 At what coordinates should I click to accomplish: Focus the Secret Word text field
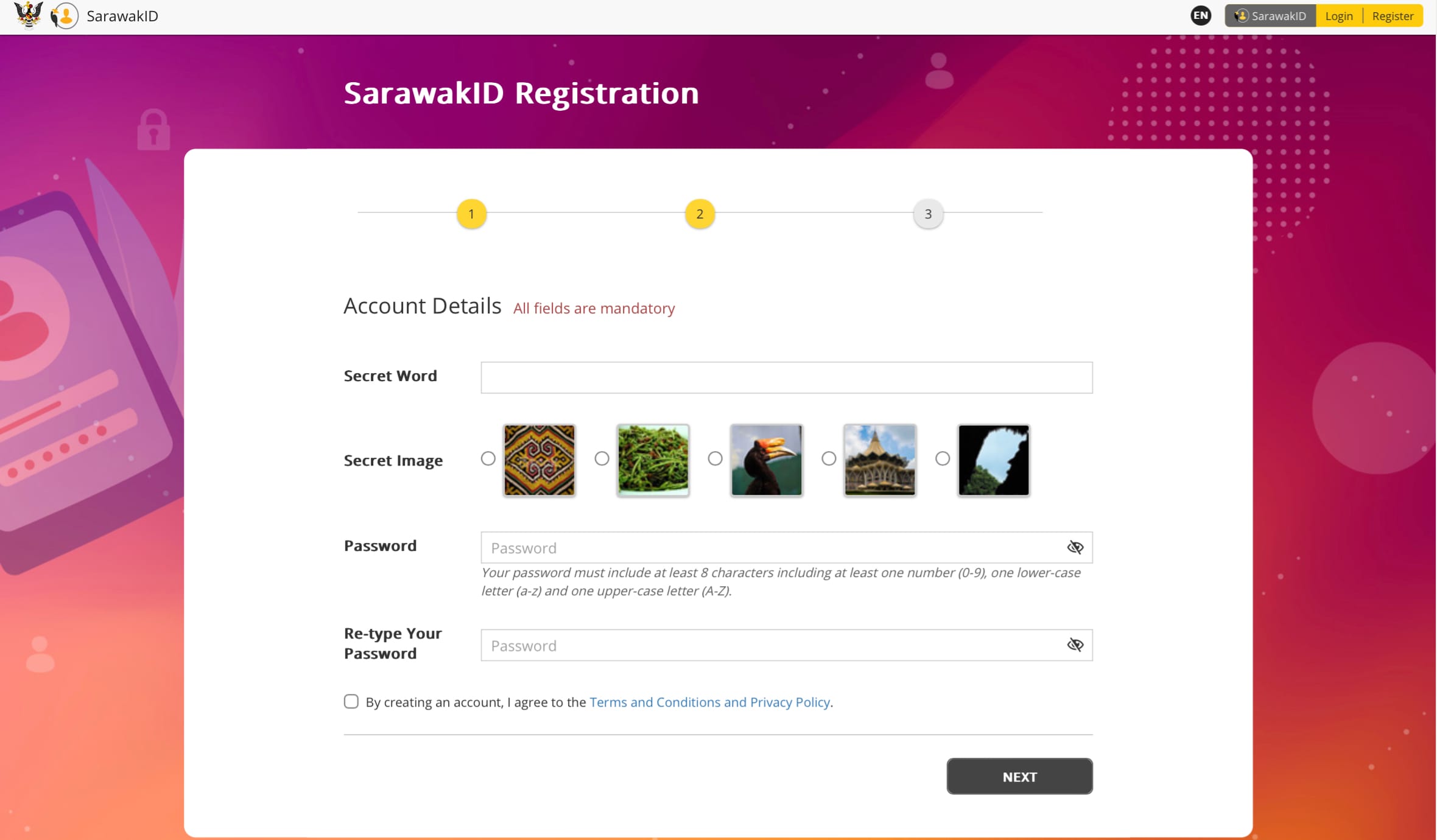(786, 377)
